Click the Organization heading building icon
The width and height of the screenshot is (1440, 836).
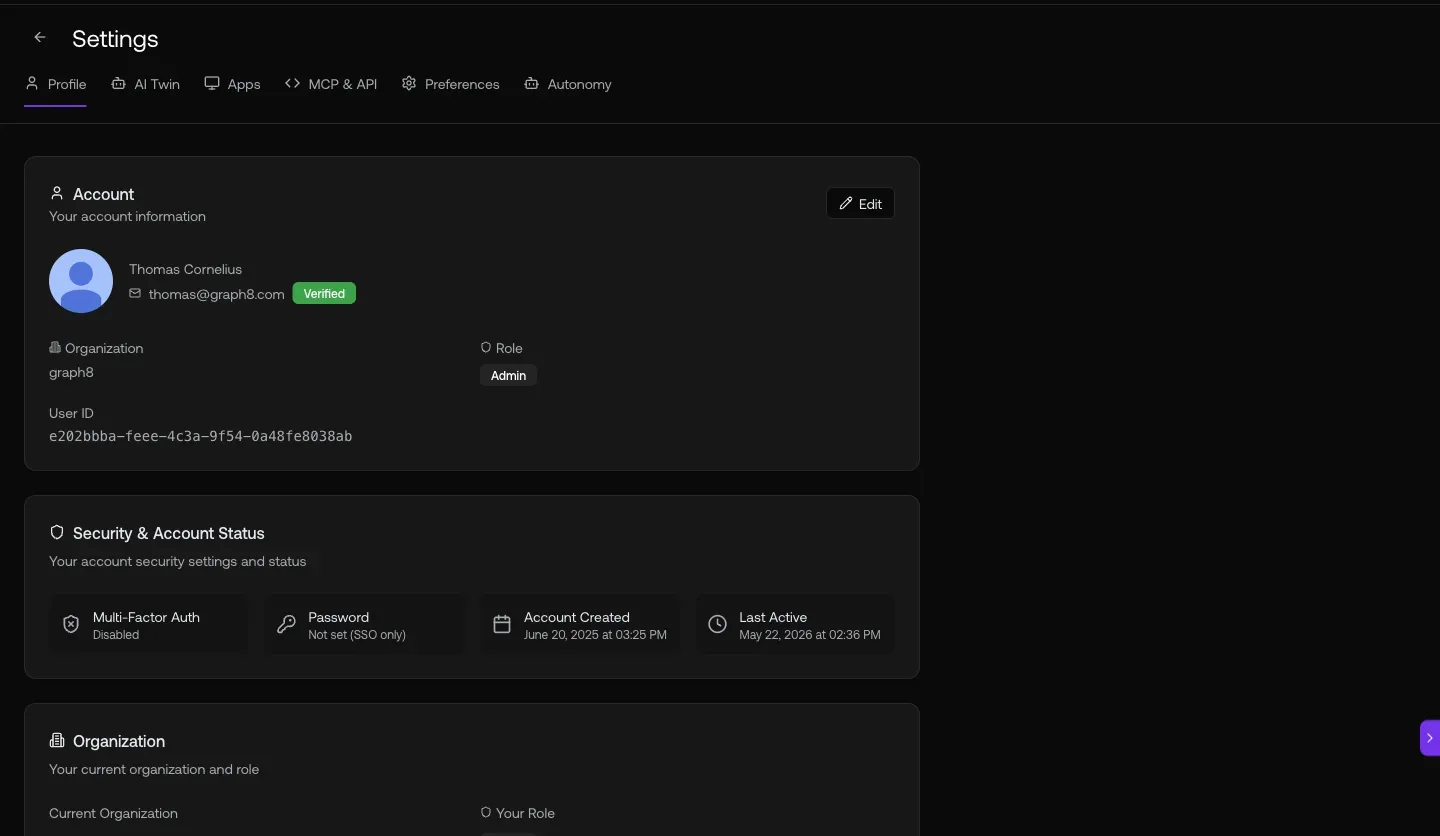[x=57, y=740]
